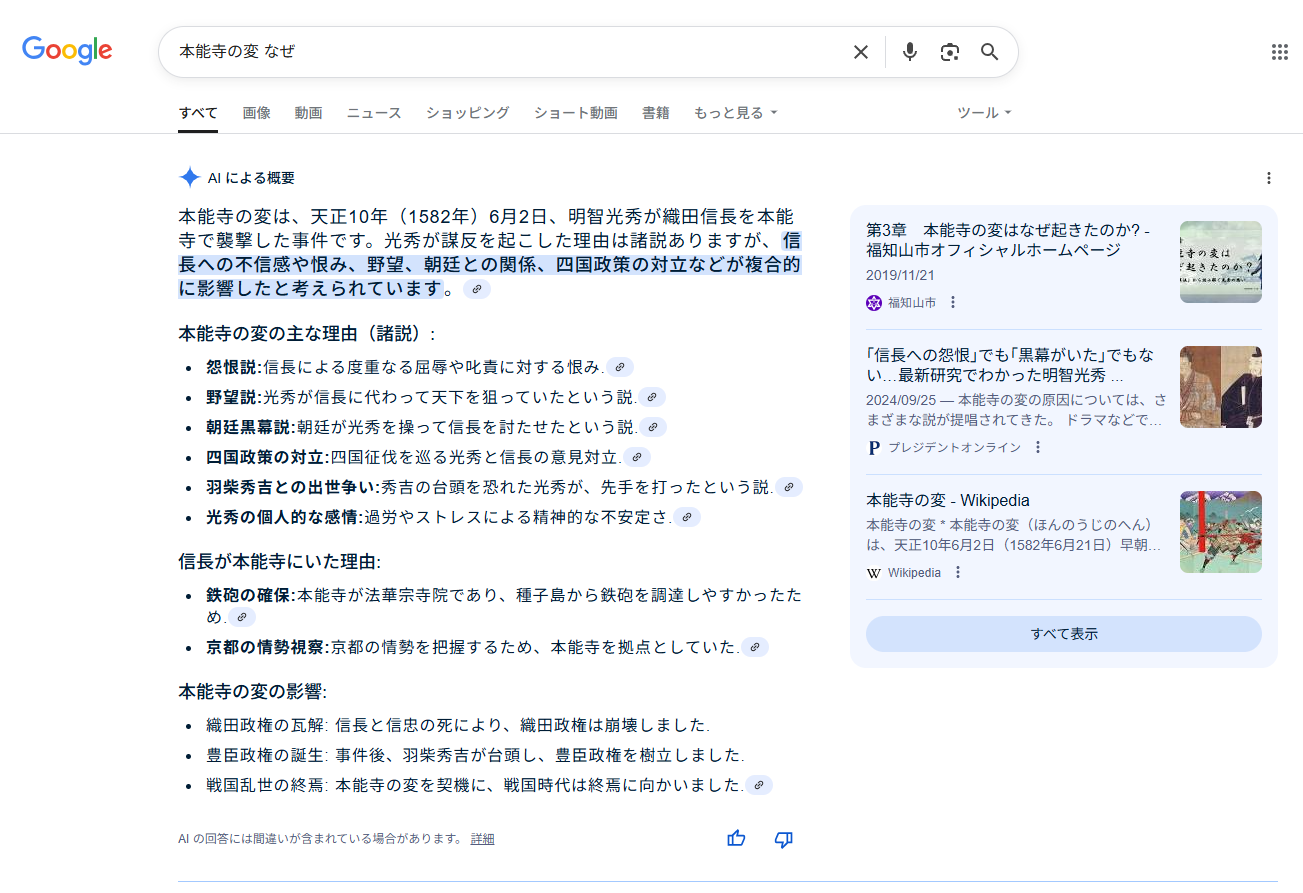Open source link icon next to 京都の情勢視察
The height and width of the screenshot is (893, 1303).
click(x=755, y=647)
